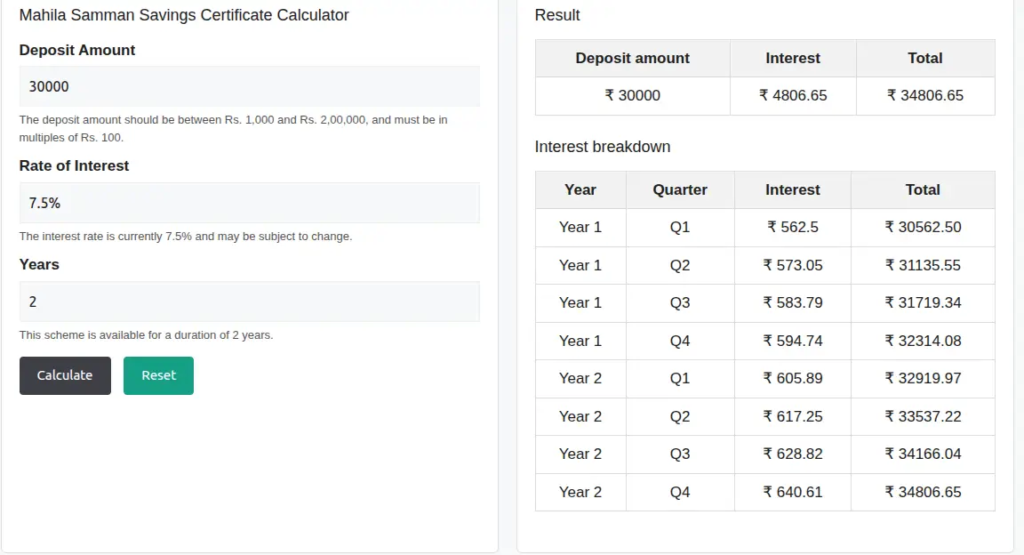Screen dimensions: 1024x555
Task: Click the 'Interest breakdown' heading
Action: coord(602,147)
